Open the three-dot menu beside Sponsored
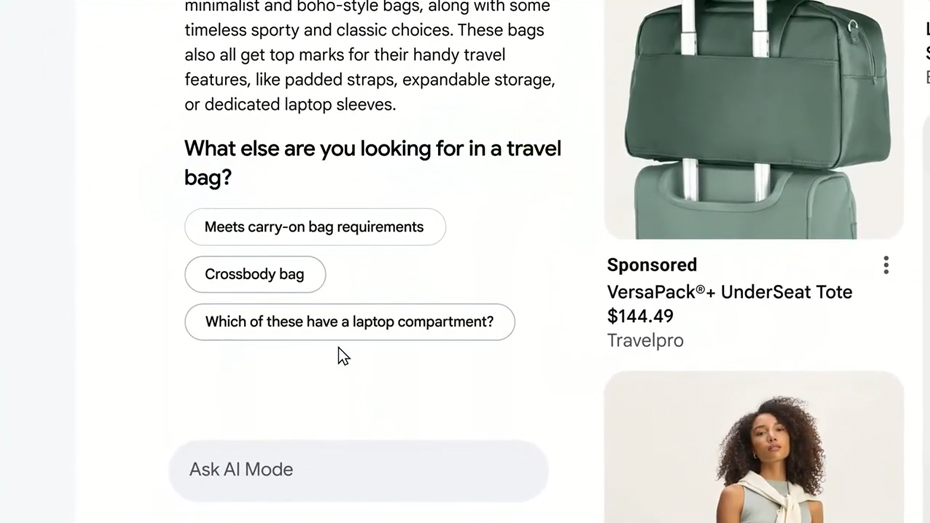Image resolution: width=930 pixels, height=523 pixels. (886, 265)
